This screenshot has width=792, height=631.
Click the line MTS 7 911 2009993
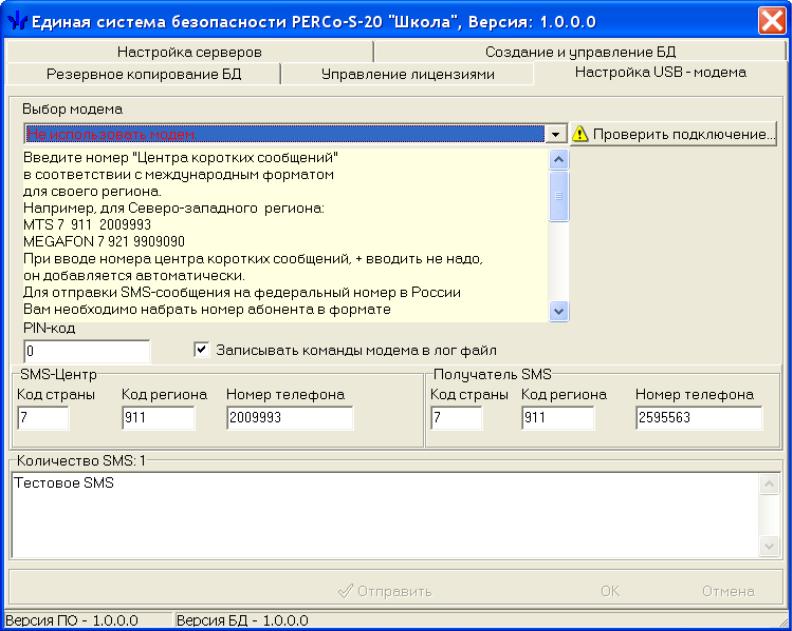(87, 225)
